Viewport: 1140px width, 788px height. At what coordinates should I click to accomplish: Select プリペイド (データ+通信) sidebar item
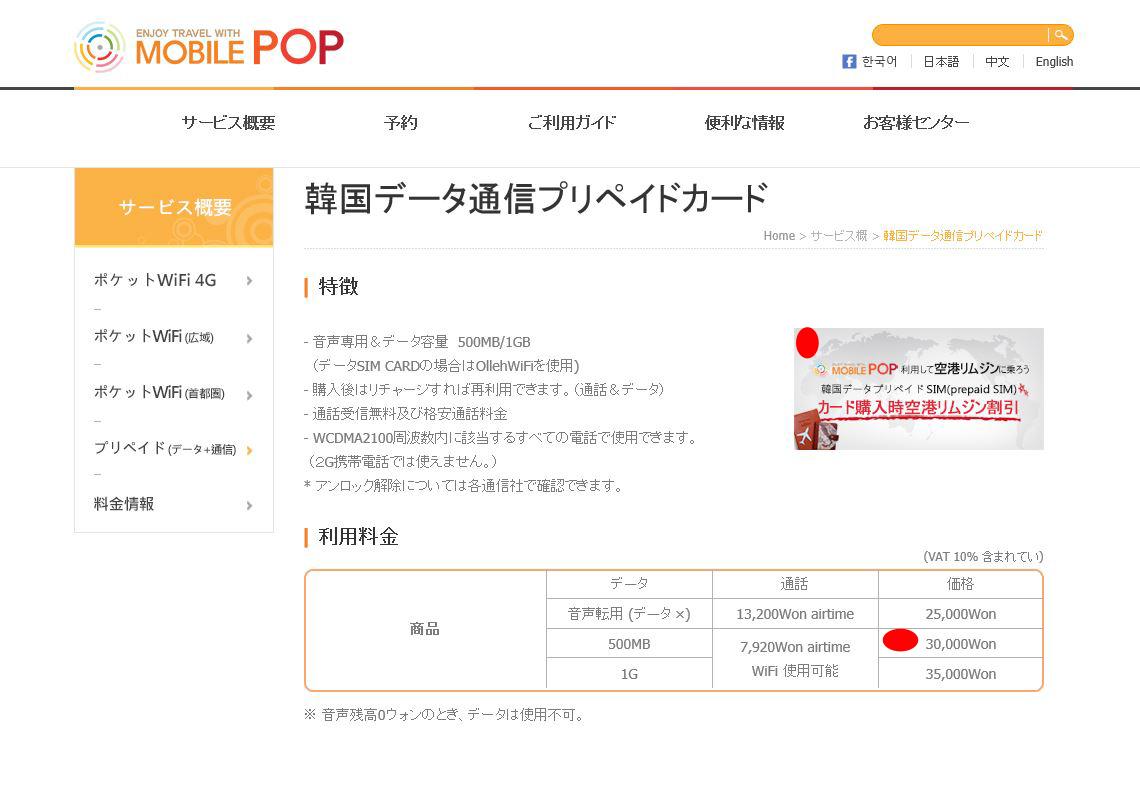(x=165, y=449)
